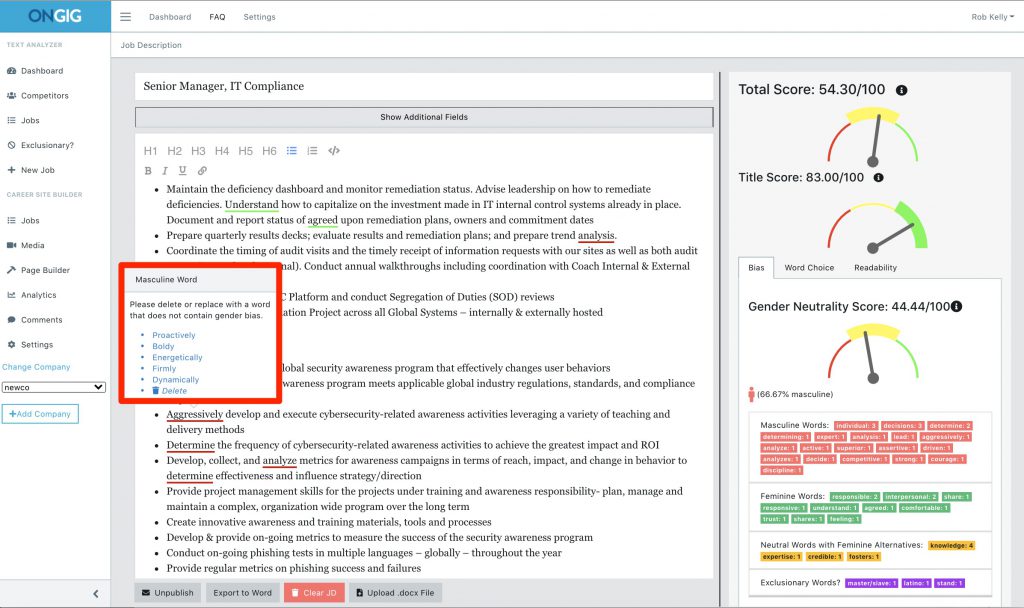Viewport: 1024px width, 608px height.
Task: Click feminine tag responsible: 2
Action: 855,497
